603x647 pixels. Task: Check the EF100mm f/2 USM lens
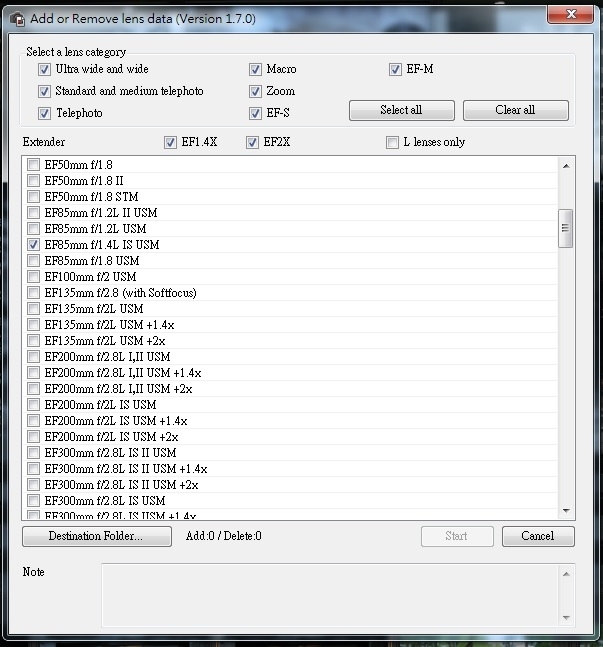point(33,276)
